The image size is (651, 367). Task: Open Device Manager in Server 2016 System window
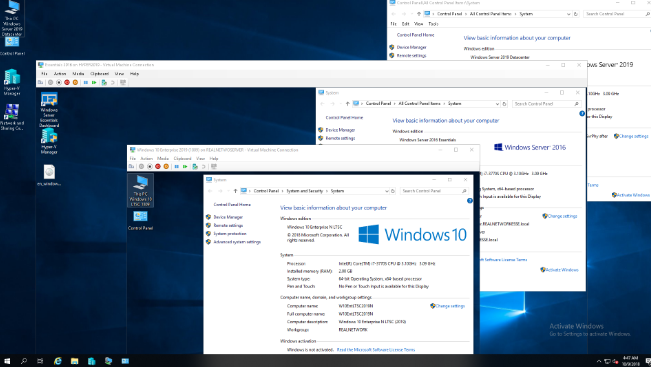(340, 130)
